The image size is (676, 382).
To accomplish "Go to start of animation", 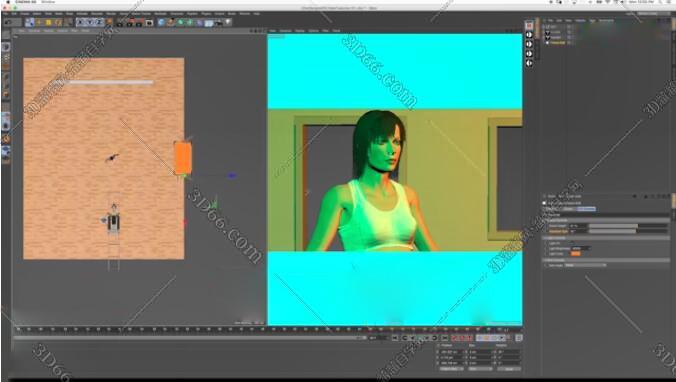I will [394, 338].
